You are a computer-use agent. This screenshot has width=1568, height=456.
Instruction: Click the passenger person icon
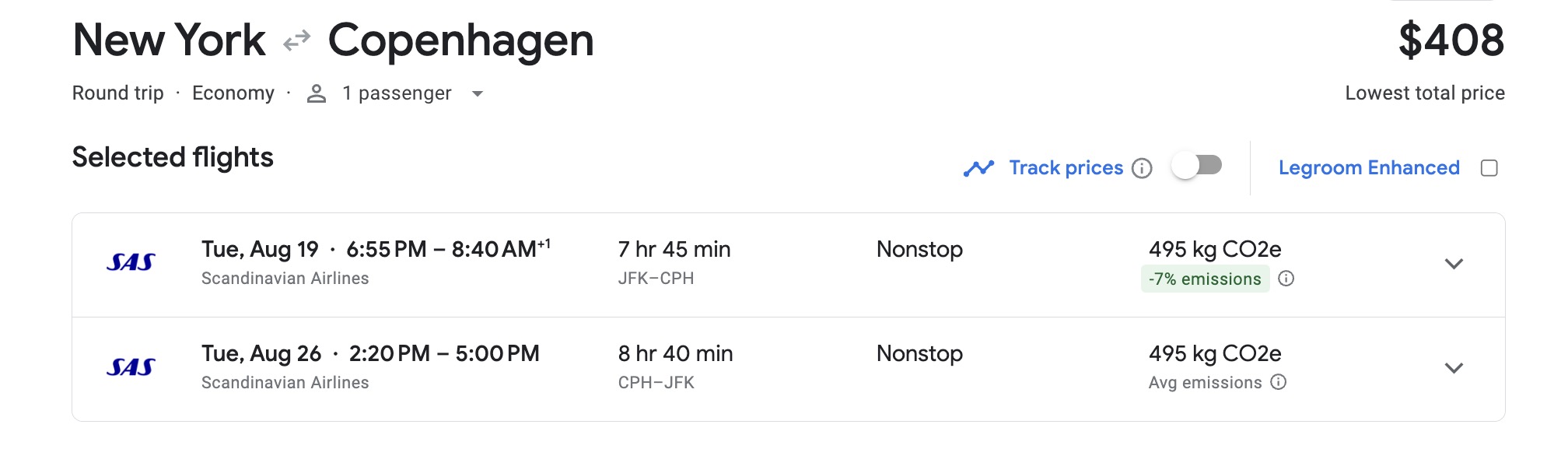pos(317,92)
